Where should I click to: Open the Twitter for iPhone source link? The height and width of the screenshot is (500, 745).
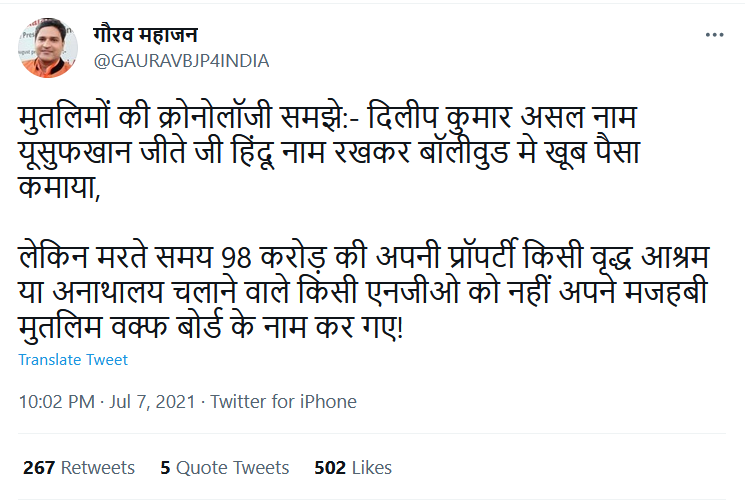pyautogui.click(x=284, y=402)
